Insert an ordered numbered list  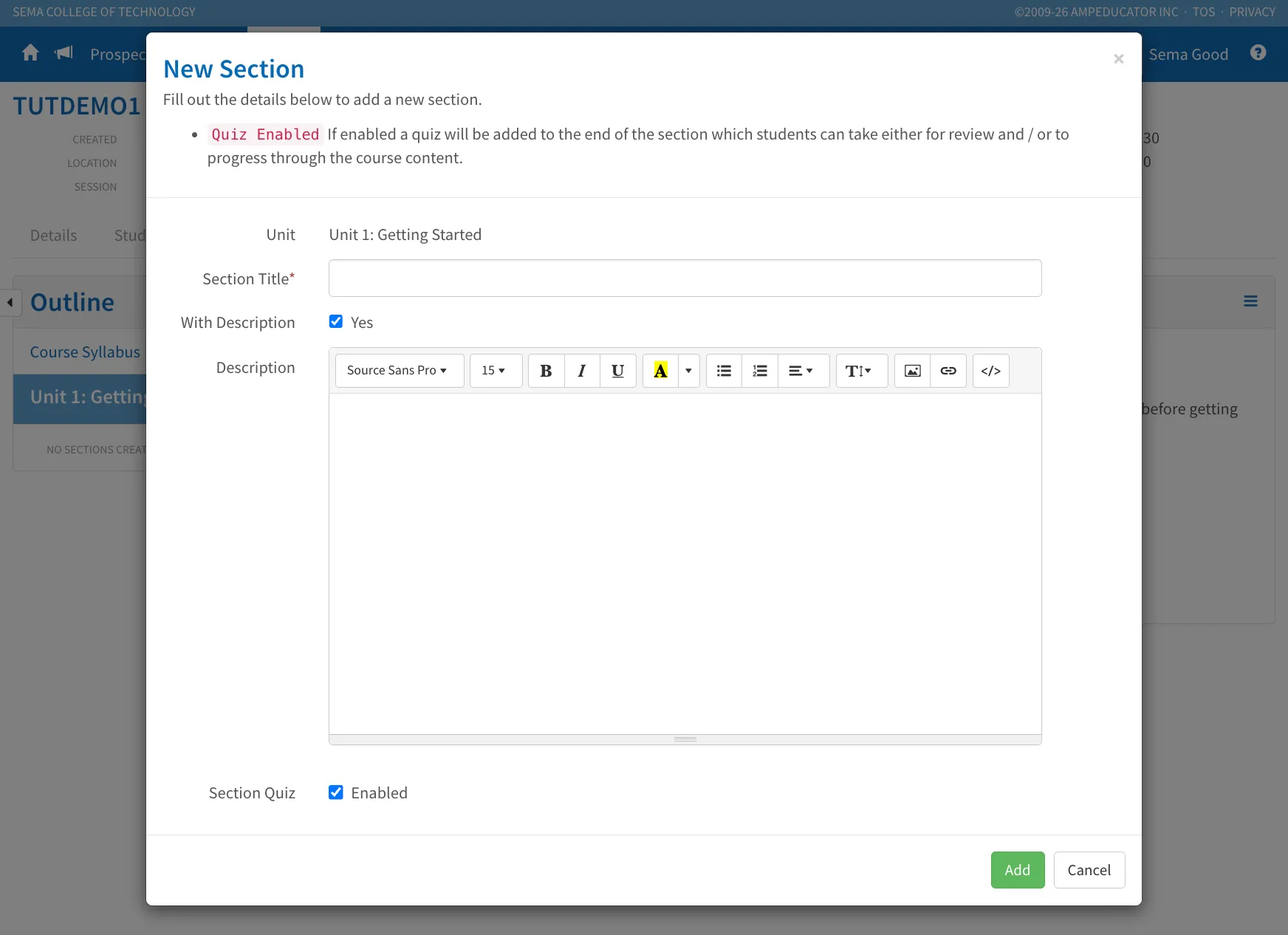click(760, 371)
